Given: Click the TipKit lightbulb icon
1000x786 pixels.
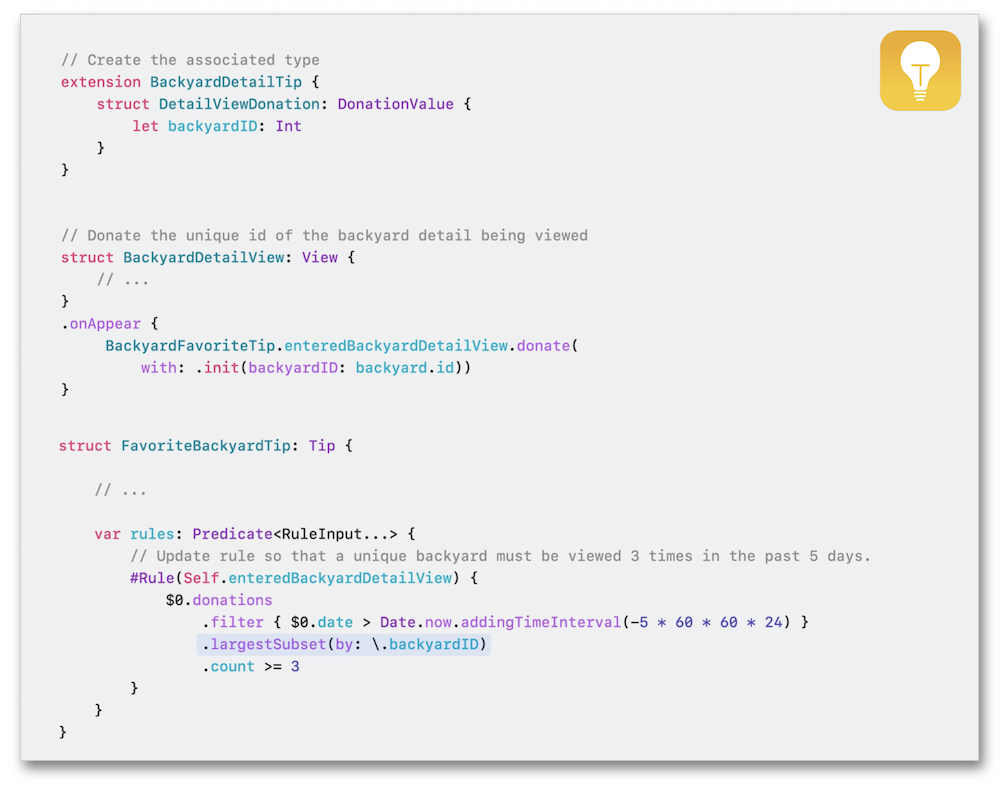Looking at the screenshot, I should click(x=920, y=70).
